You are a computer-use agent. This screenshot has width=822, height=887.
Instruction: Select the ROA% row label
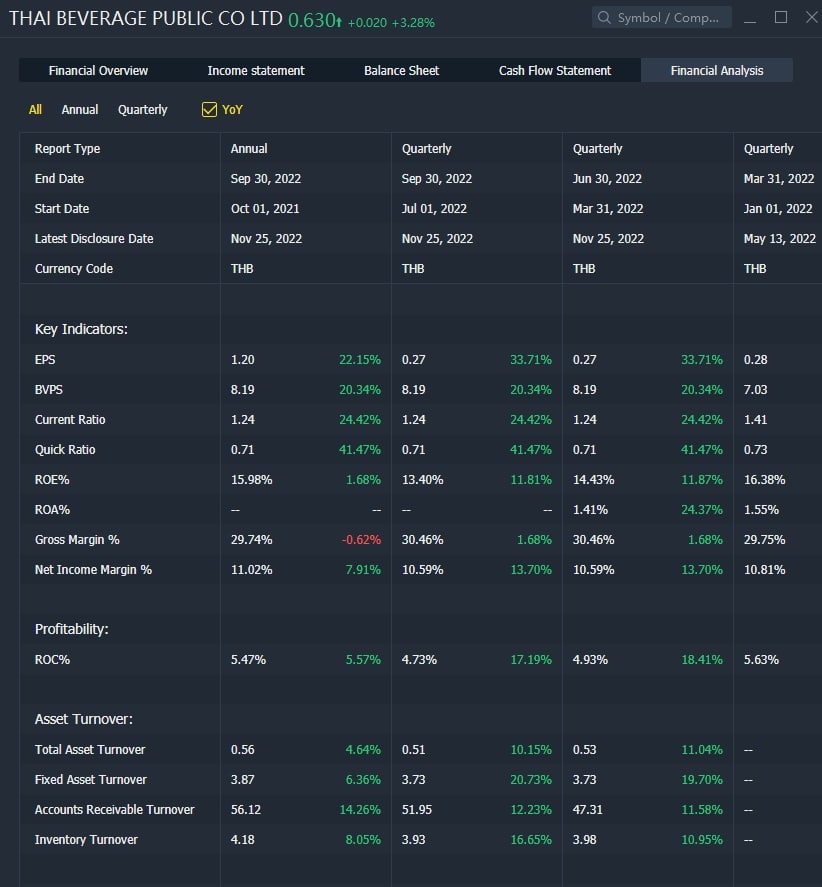click(52, 510)
